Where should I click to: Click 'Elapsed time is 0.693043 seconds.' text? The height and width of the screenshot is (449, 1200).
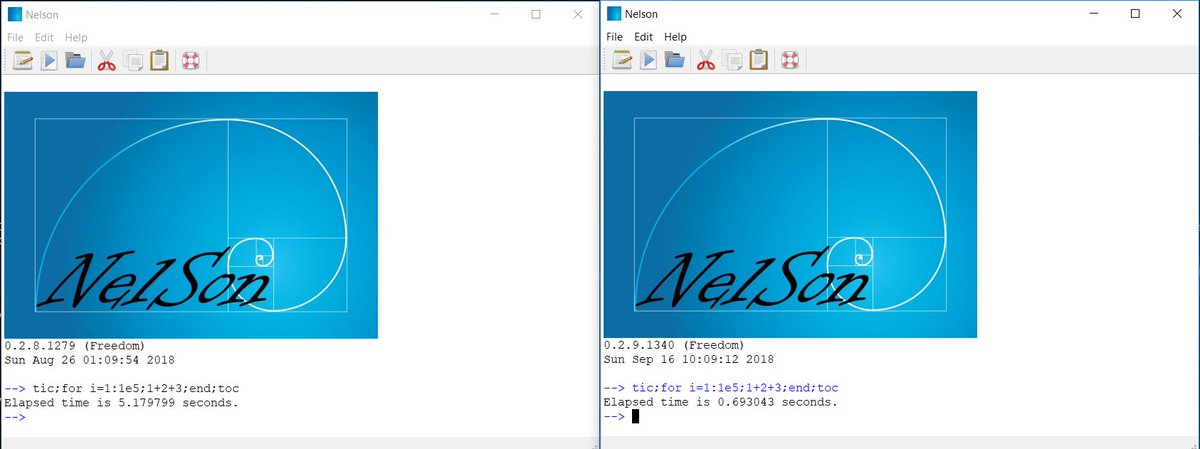click(x=720, y=402)
